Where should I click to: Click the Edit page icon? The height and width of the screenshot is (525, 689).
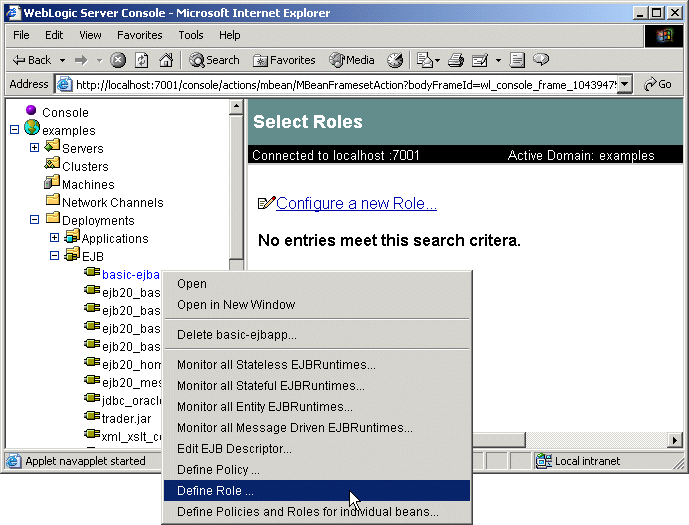(480, 60)
